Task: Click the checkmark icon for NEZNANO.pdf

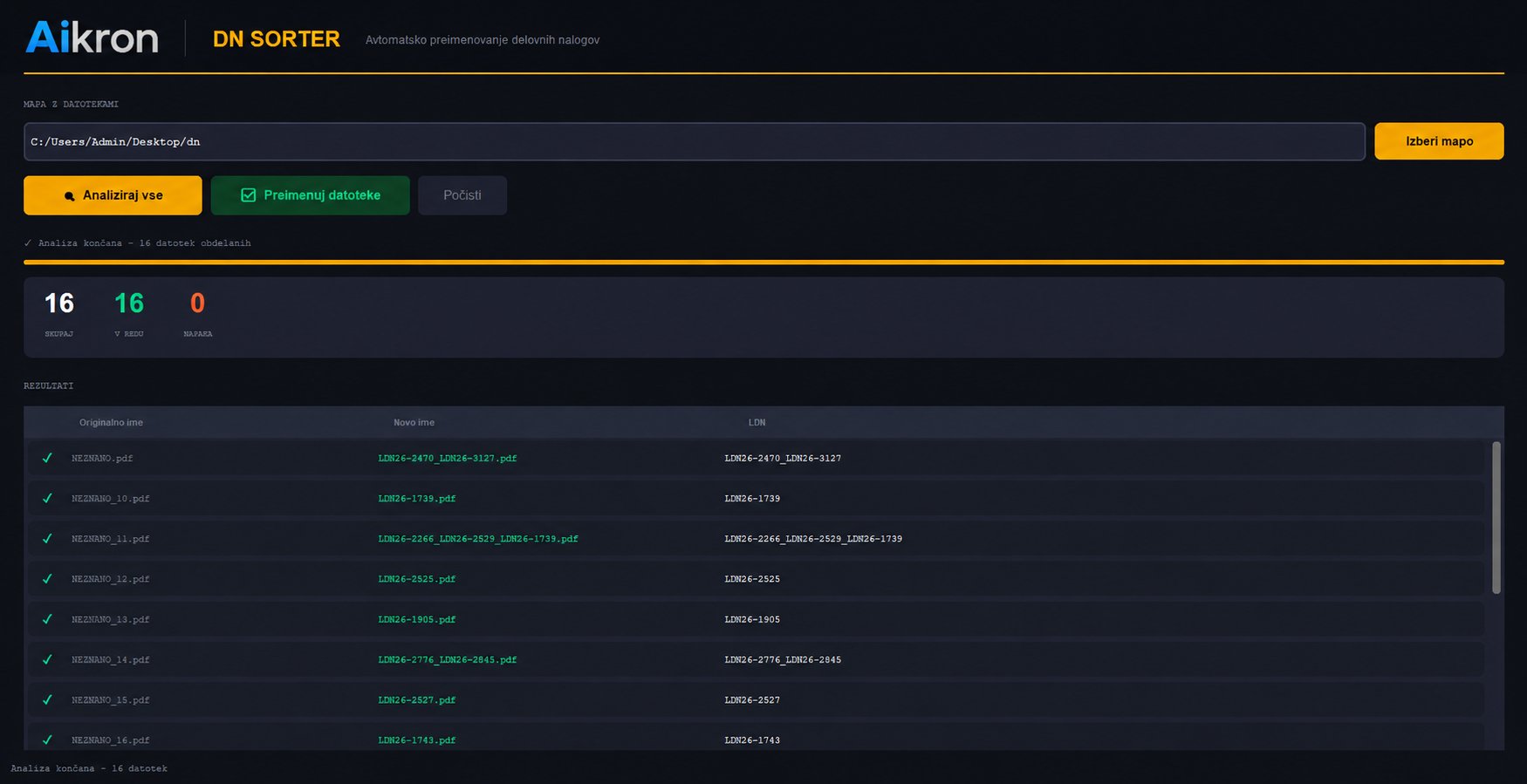Action: (47, 458)
